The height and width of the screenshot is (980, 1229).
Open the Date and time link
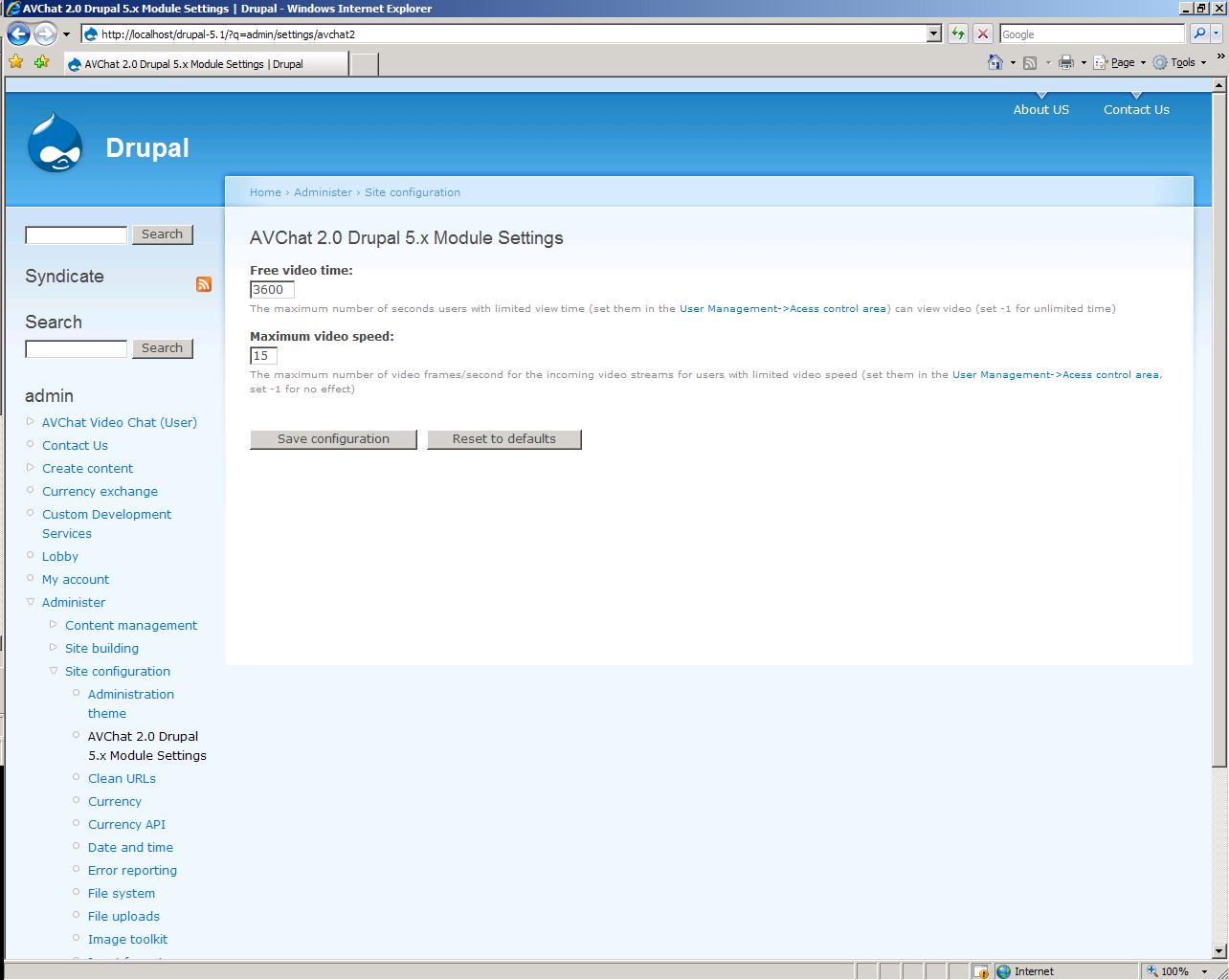point(130,847)
